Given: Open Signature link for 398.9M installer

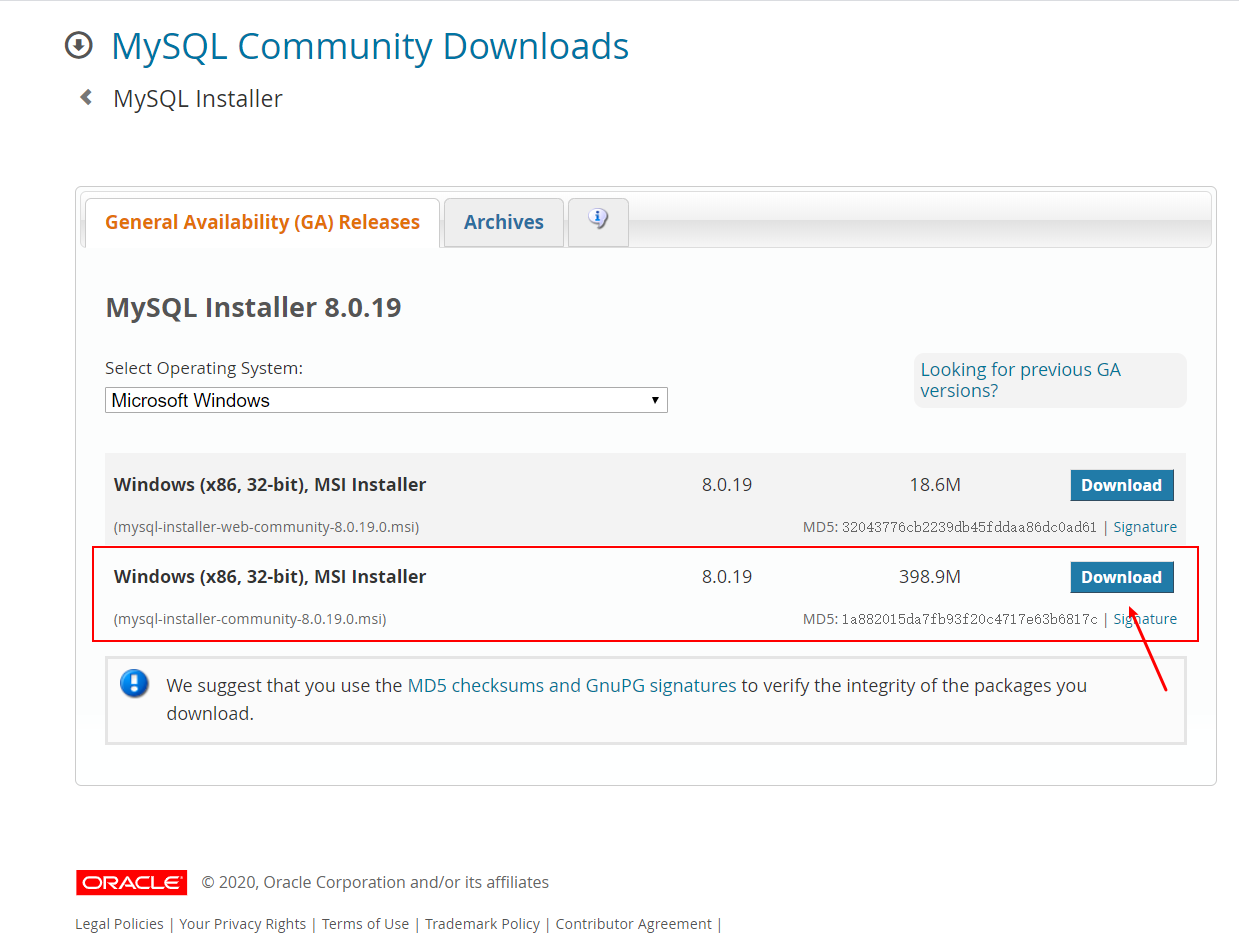Looking at the screenshot, I should tap(1145, 619).
